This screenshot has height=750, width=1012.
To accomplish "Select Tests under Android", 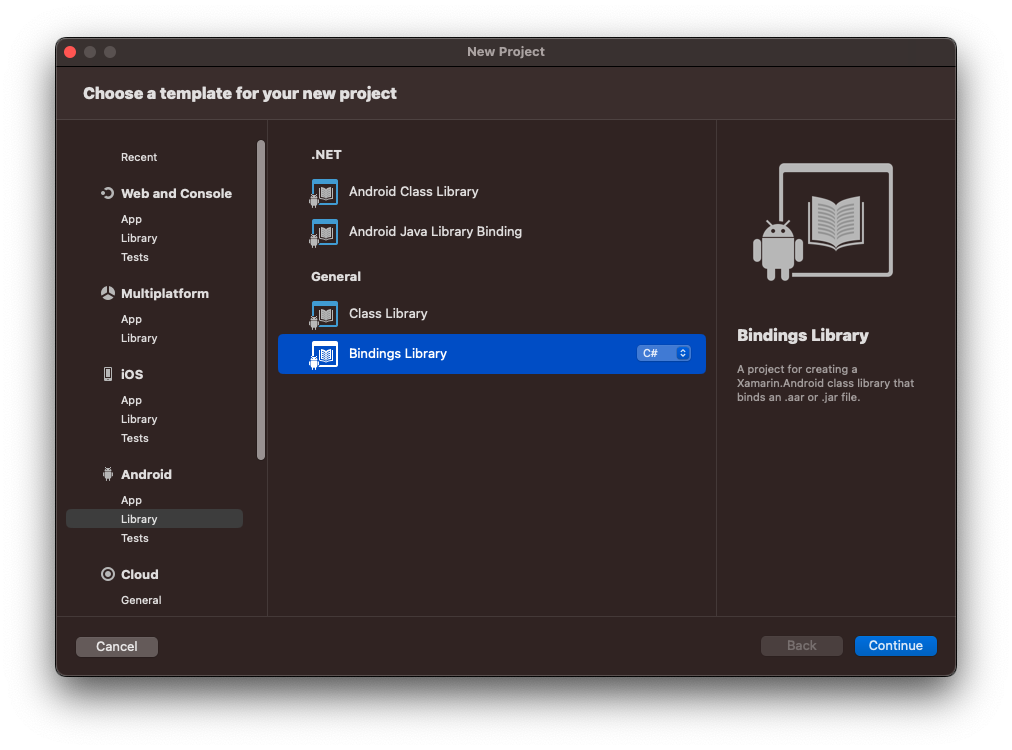I will pos(134,538).
